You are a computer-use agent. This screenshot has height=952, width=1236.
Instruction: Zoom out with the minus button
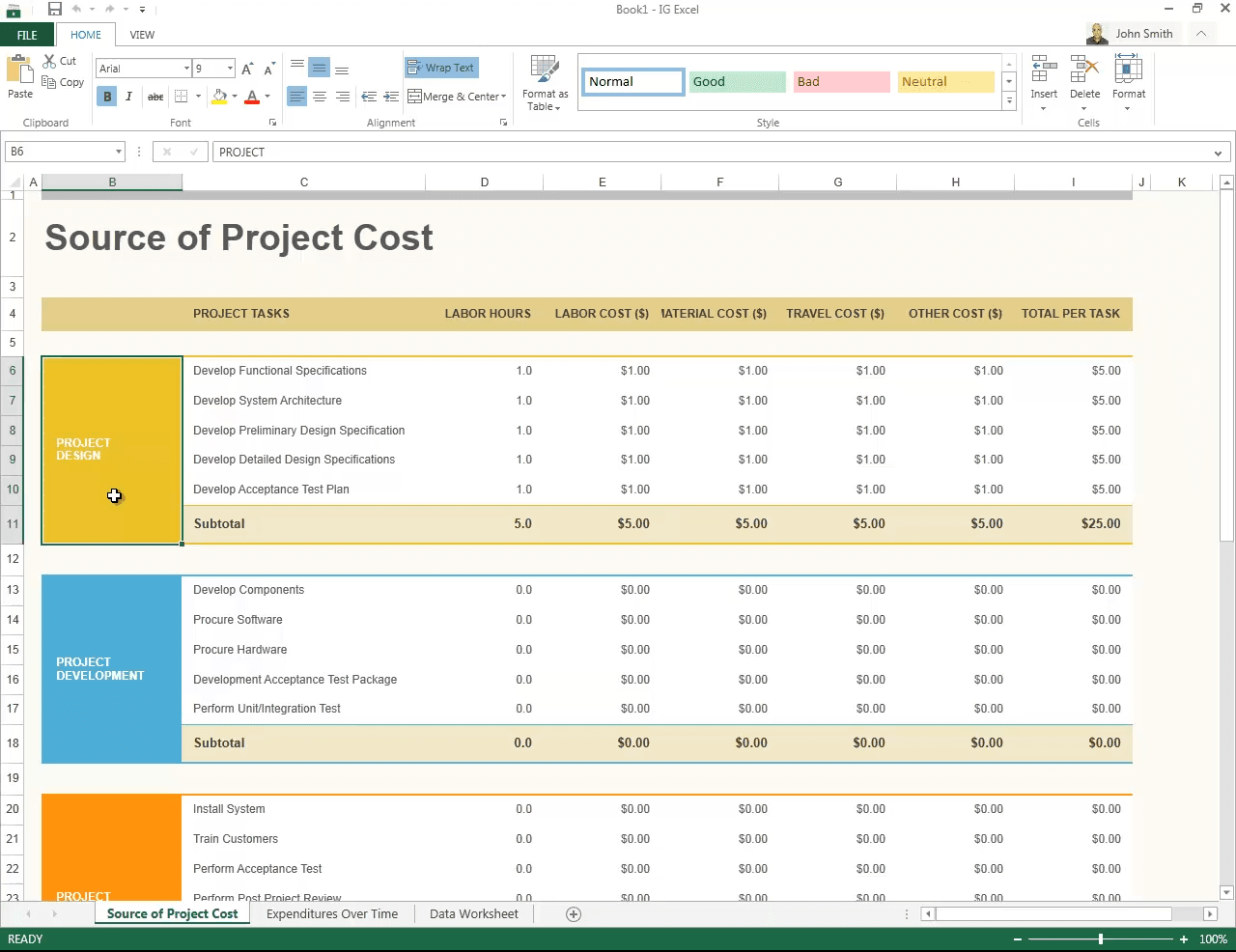[1018, 939]
